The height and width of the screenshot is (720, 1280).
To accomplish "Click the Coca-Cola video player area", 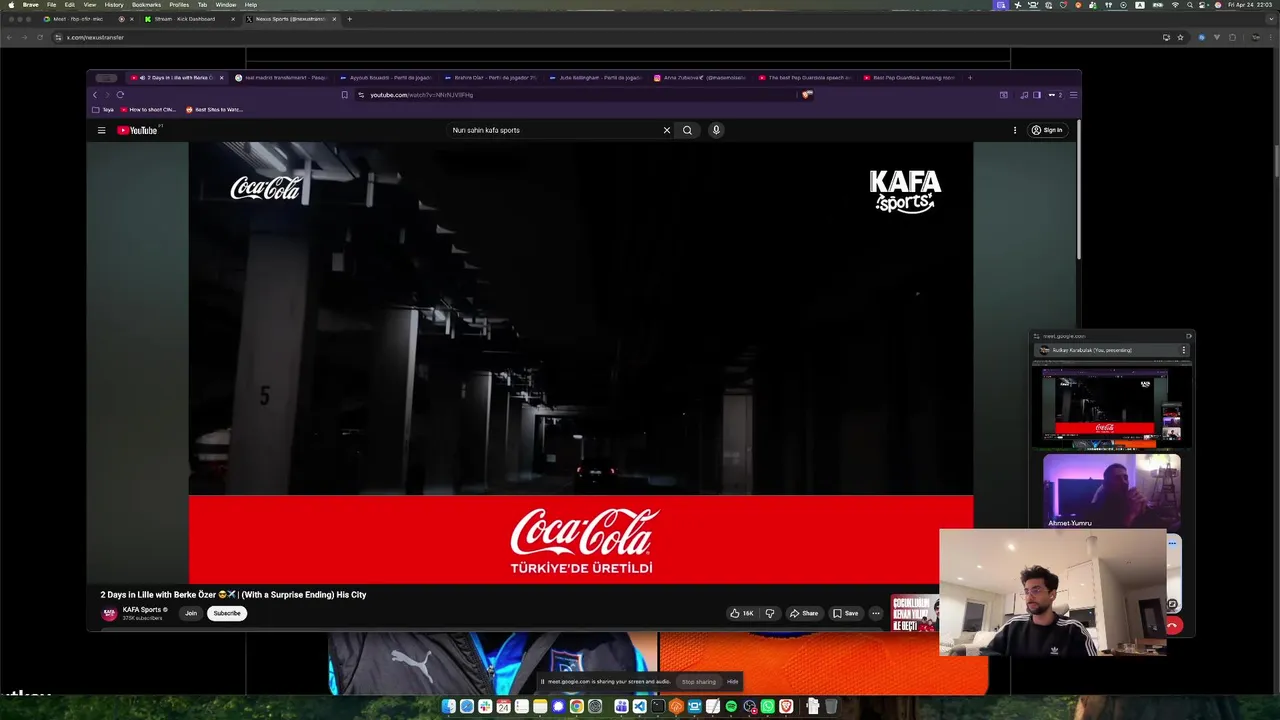I will point(580,362).
